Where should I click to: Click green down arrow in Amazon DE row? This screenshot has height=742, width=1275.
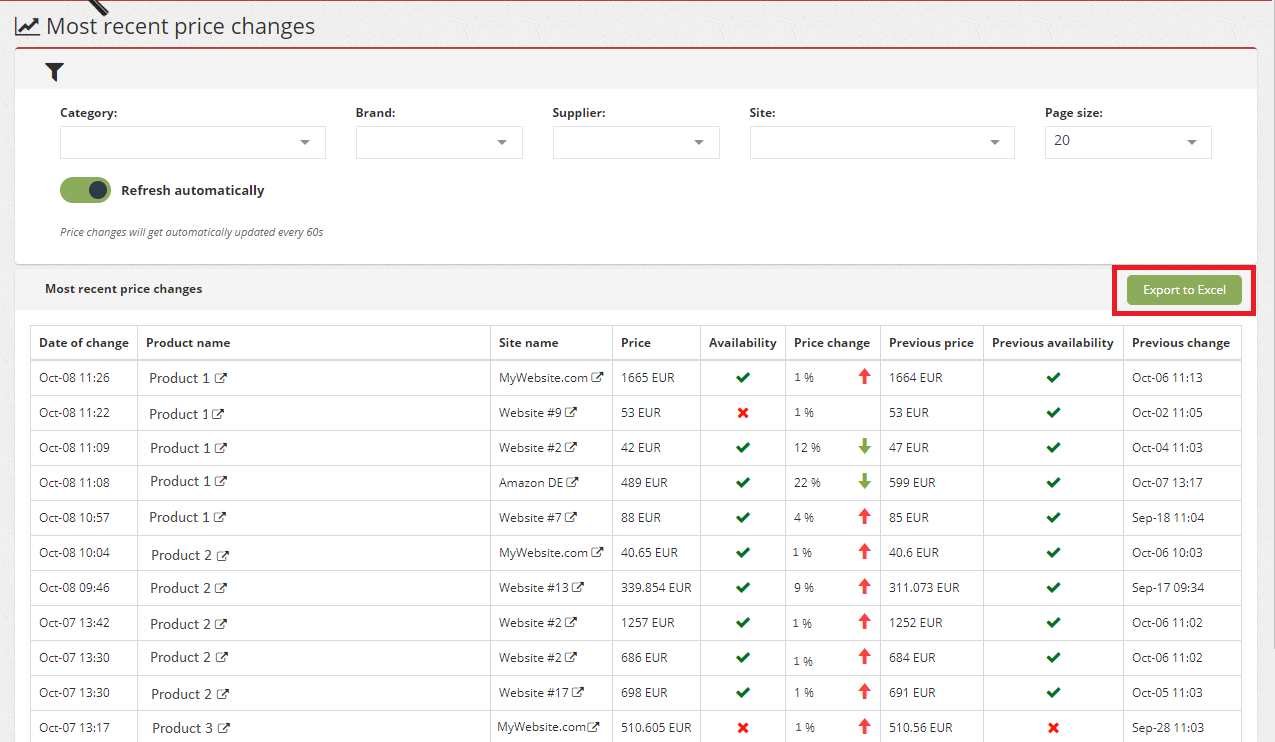[x=865, y=481]
